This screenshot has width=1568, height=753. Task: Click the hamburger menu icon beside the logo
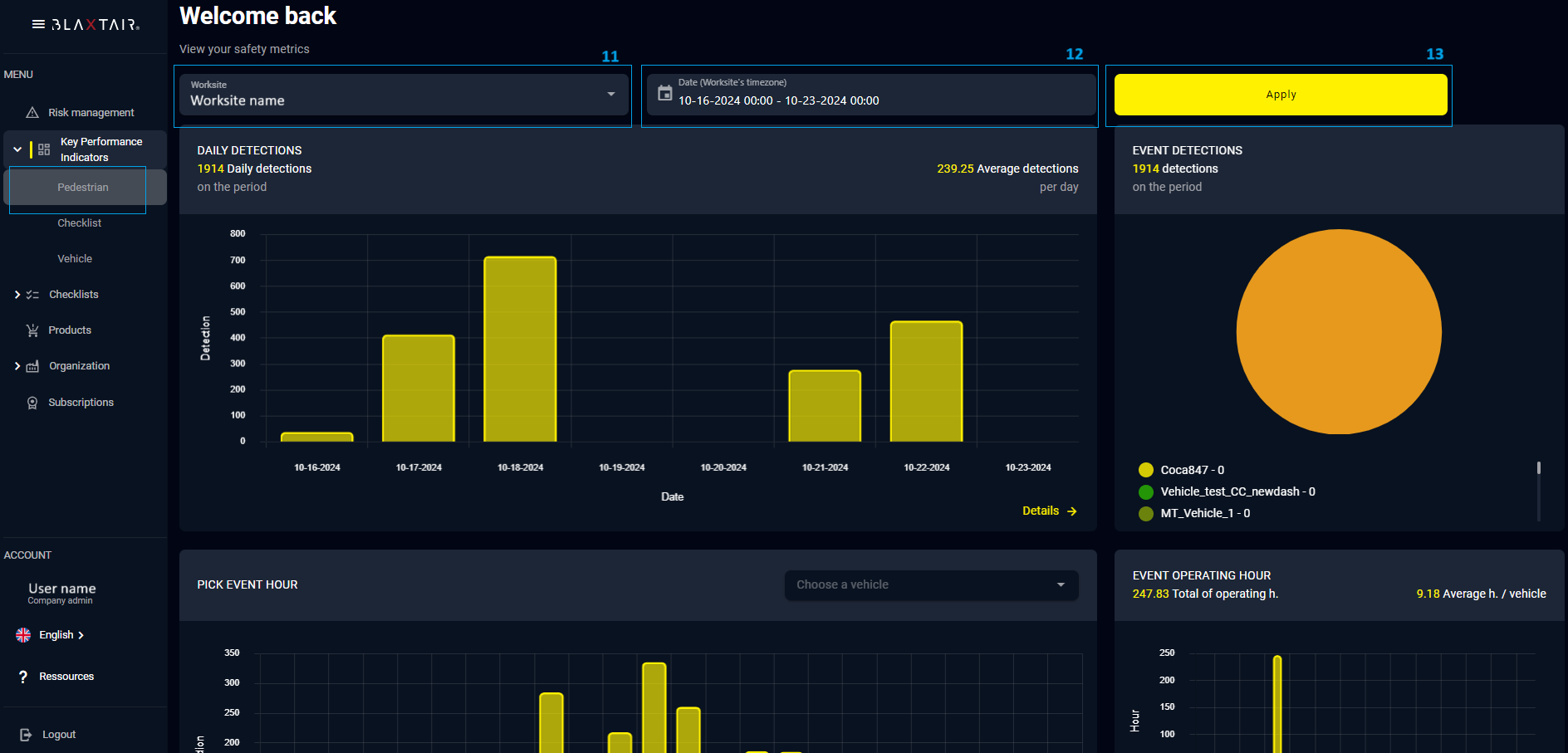38,24
